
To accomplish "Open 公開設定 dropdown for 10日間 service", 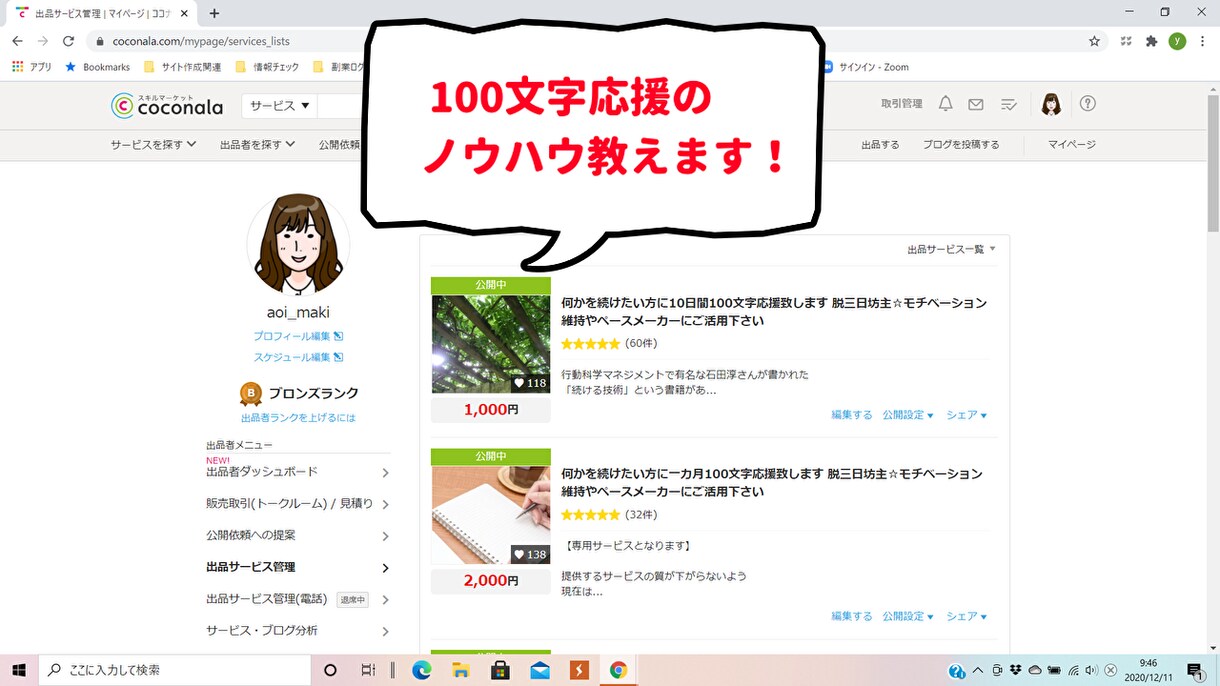I will (908, 415).
